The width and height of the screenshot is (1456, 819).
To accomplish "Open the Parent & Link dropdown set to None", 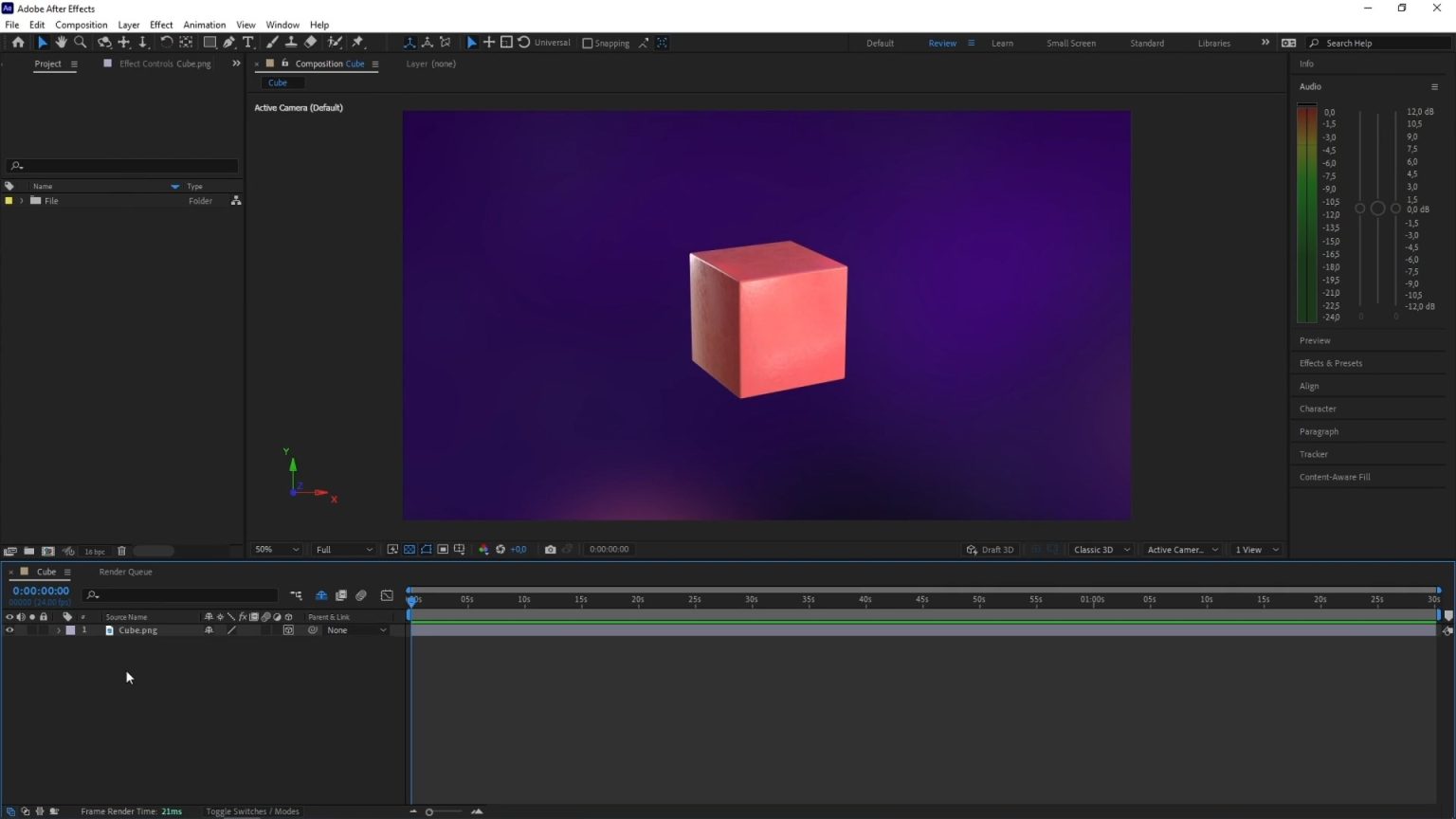I will pos(355,630).
